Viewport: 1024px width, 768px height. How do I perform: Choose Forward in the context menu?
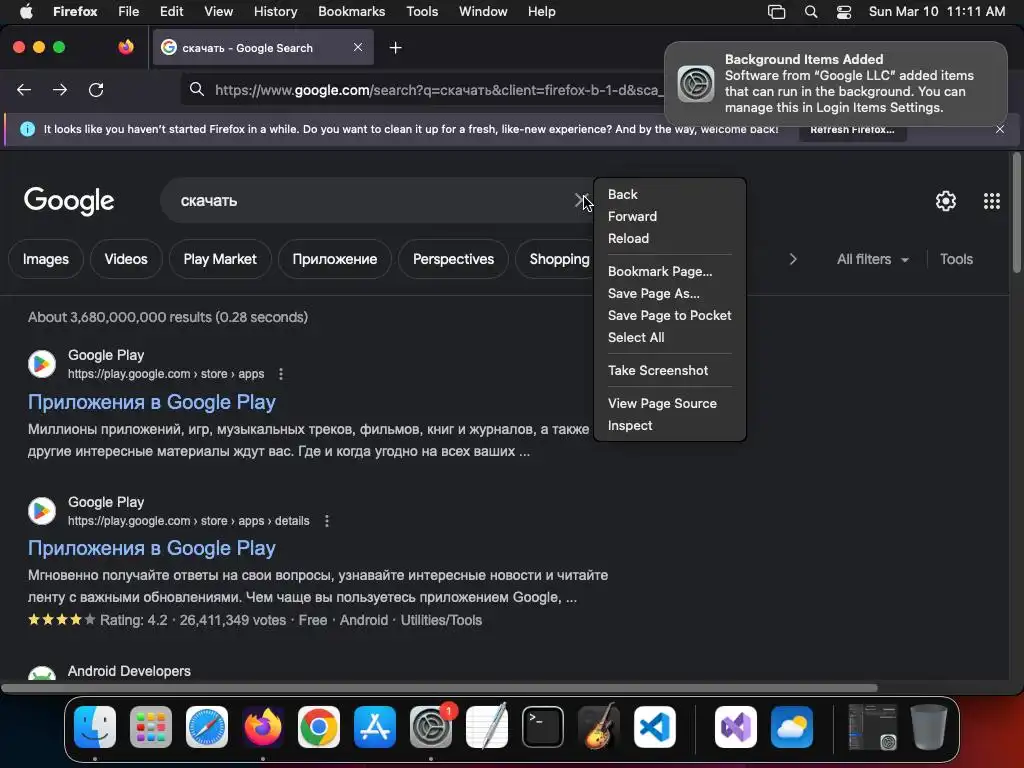pyautogui.click(x=669, y=216)
